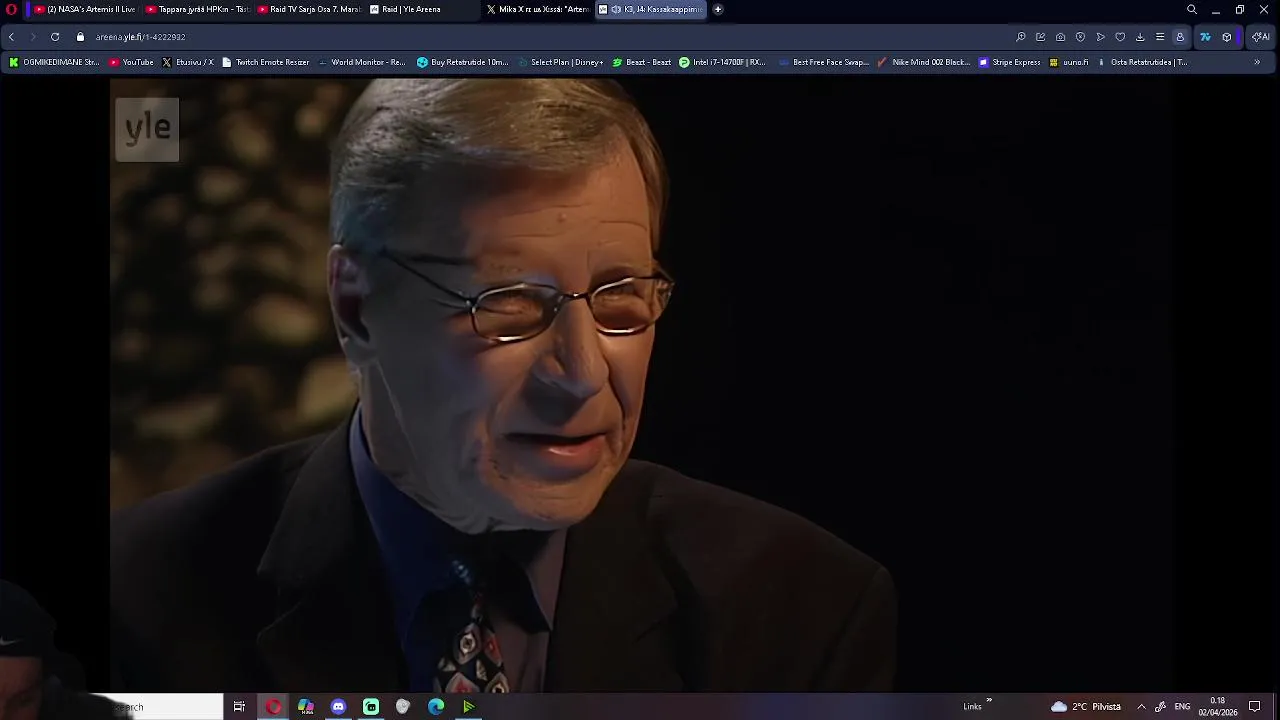This screenshot has height=720, width=1280.
Task: Open Select Plan | Disney+ bookmark
Action: 561,62
